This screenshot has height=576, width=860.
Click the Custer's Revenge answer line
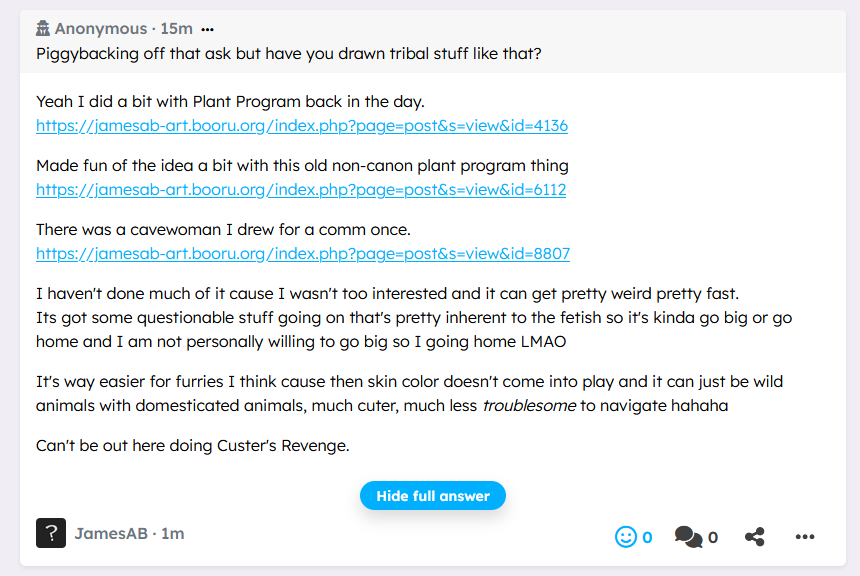(x=192, y=445)
